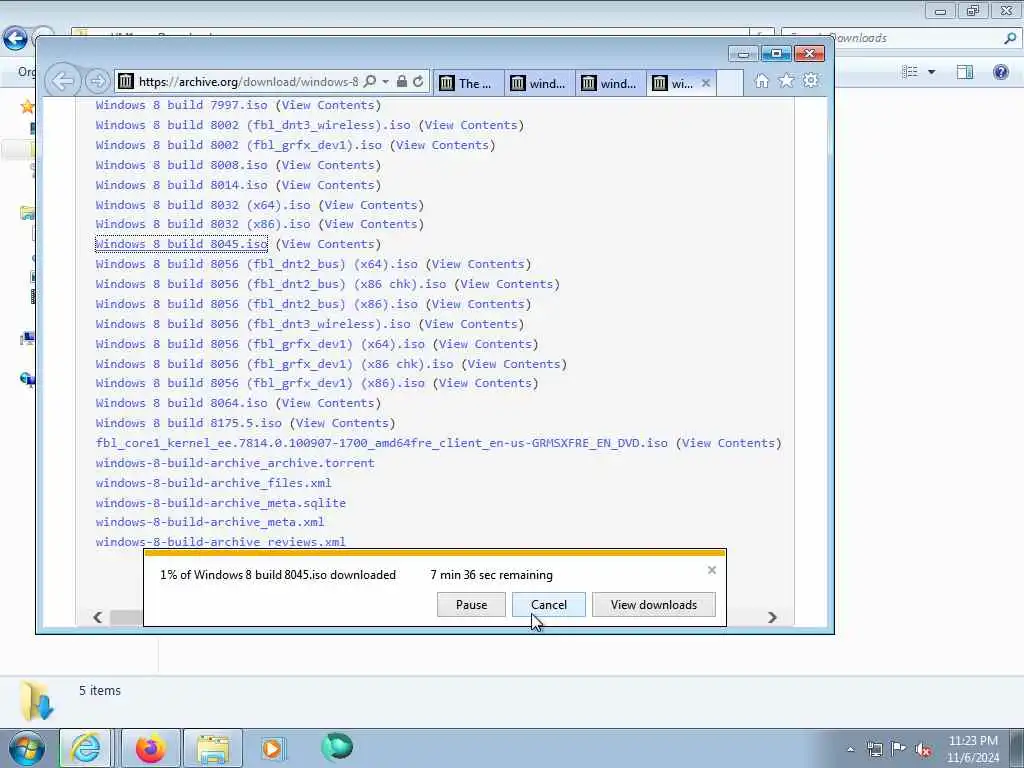Viewport: 1024px width, 768px height.
Task: Dismiss the download notification bar
Action: click(712, 570)
